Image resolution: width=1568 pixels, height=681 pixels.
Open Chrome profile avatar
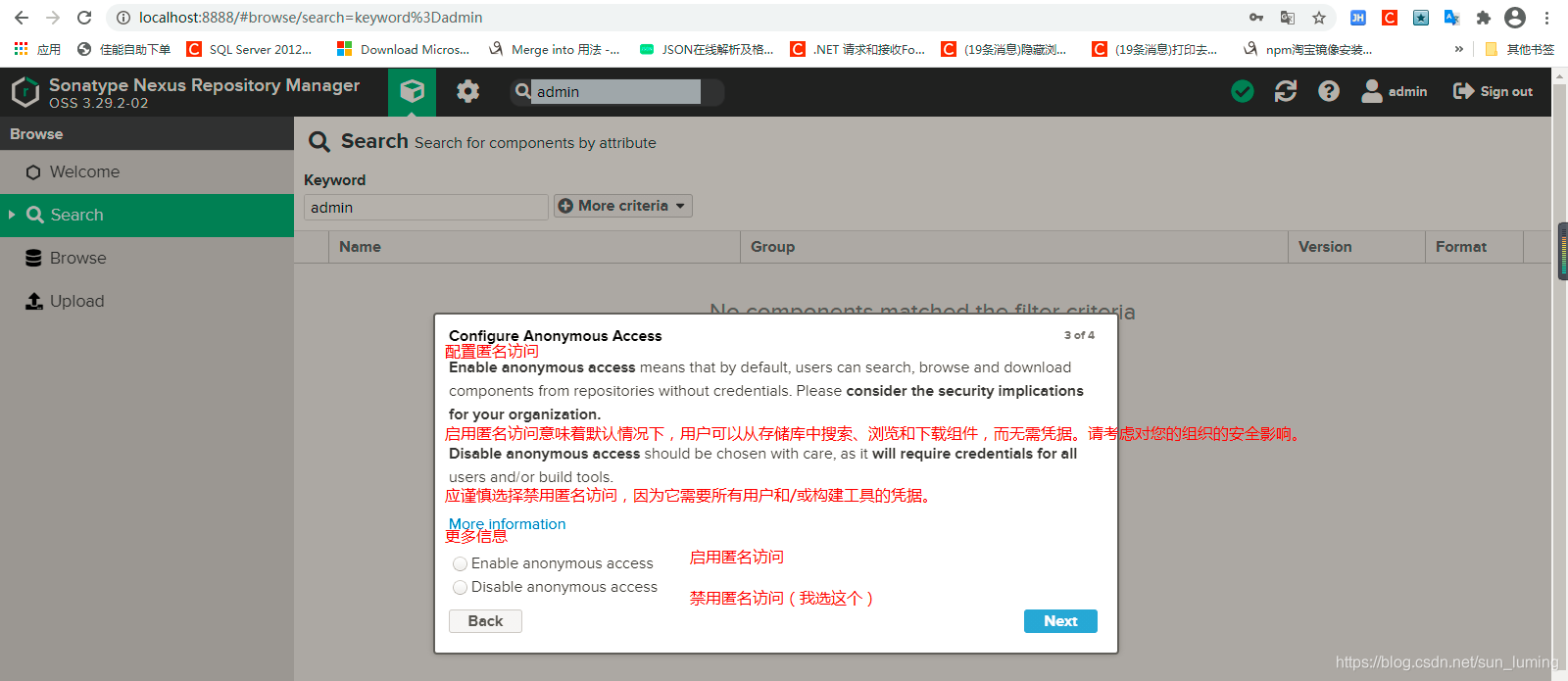(1515, 18)
